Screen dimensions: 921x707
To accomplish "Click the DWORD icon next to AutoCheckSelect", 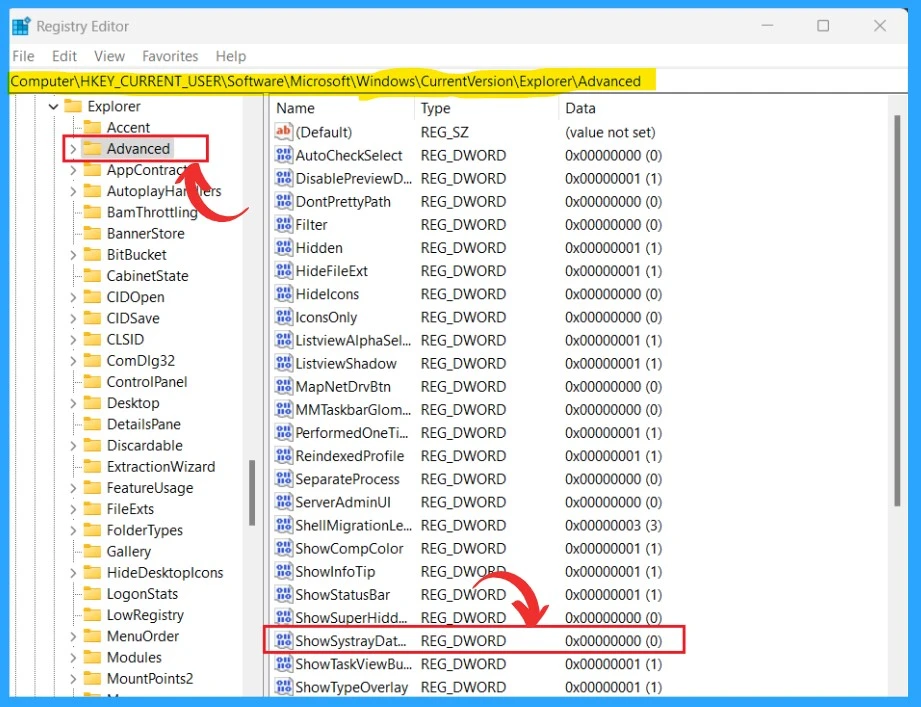I will point(284,155).
